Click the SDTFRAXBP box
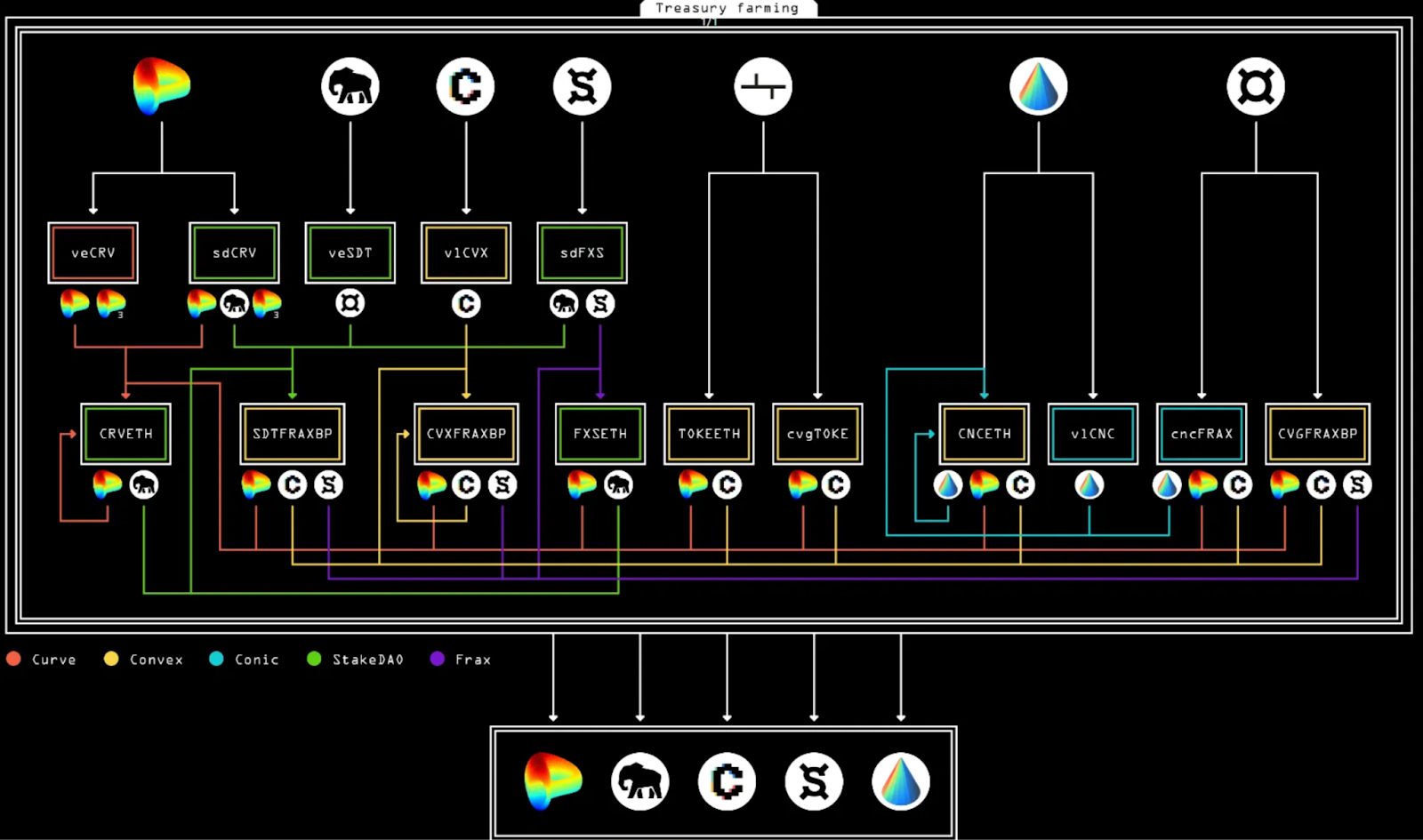The height and width of the screenshot is (840, 1423). pos(293,434)
